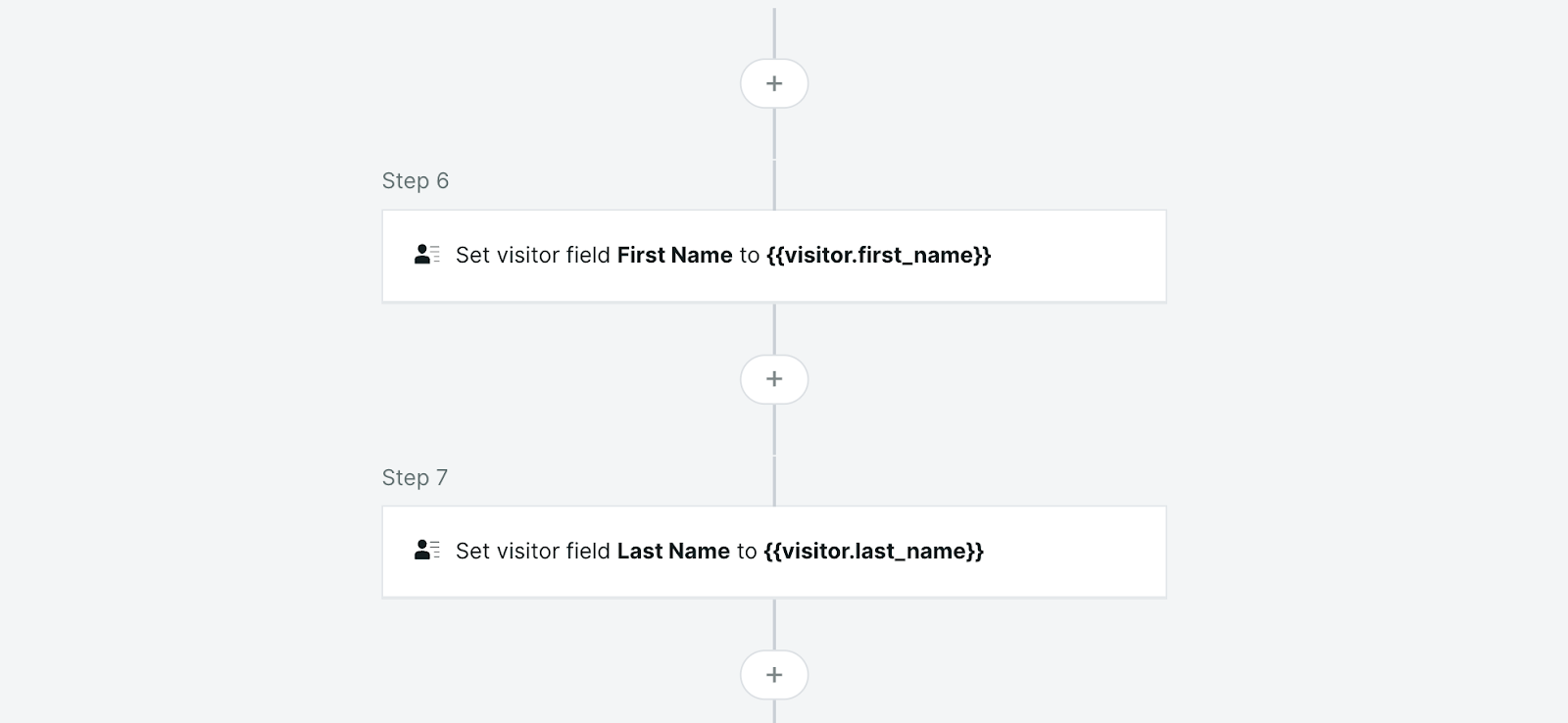Viewport: 1568px width, 723px height.
Task: Click the visitor field icon in Step 7
Action: click(x=426, y=551)
